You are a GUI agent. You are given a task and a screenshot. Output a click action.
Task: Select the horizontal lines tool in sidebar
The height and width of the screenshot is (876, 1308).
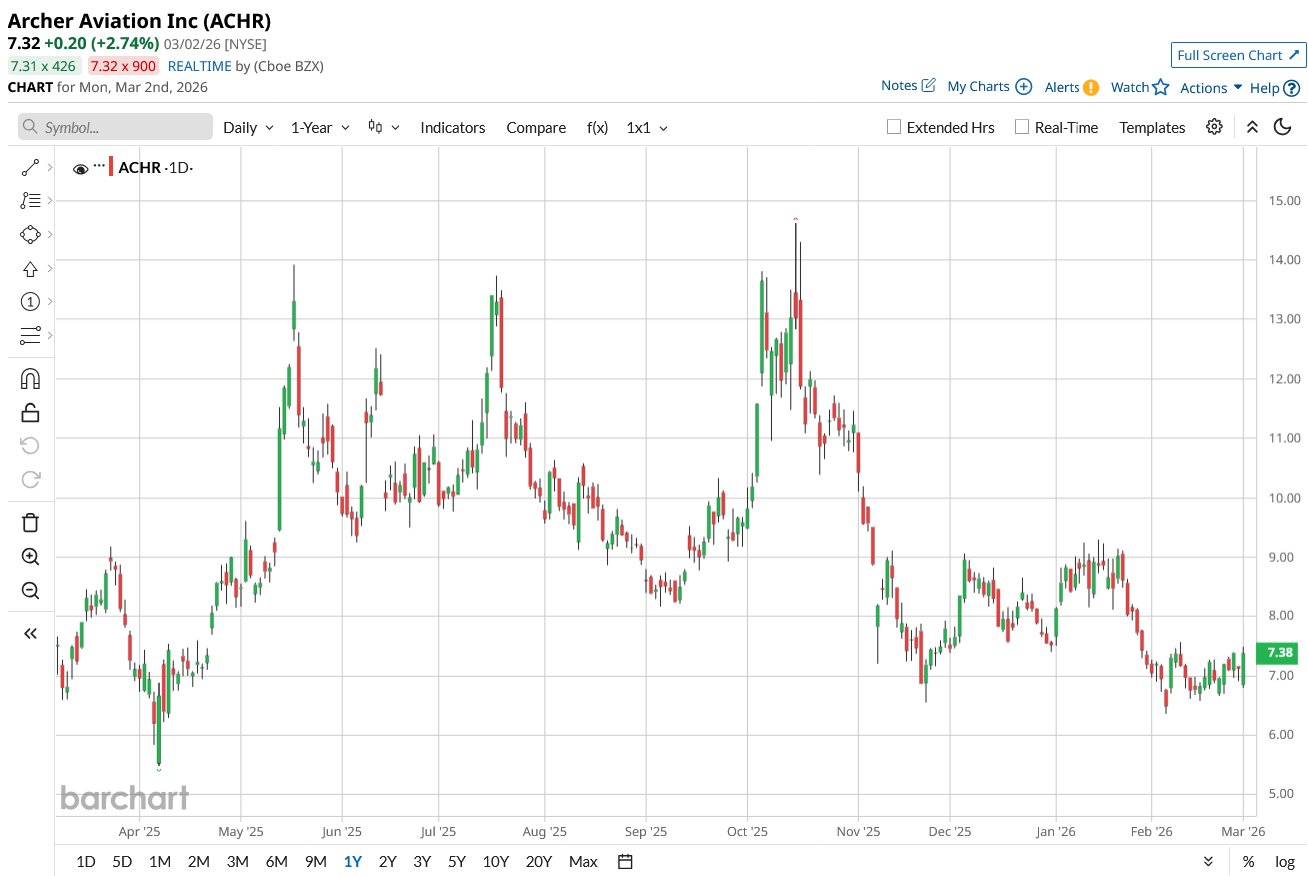tap(30, 335)
